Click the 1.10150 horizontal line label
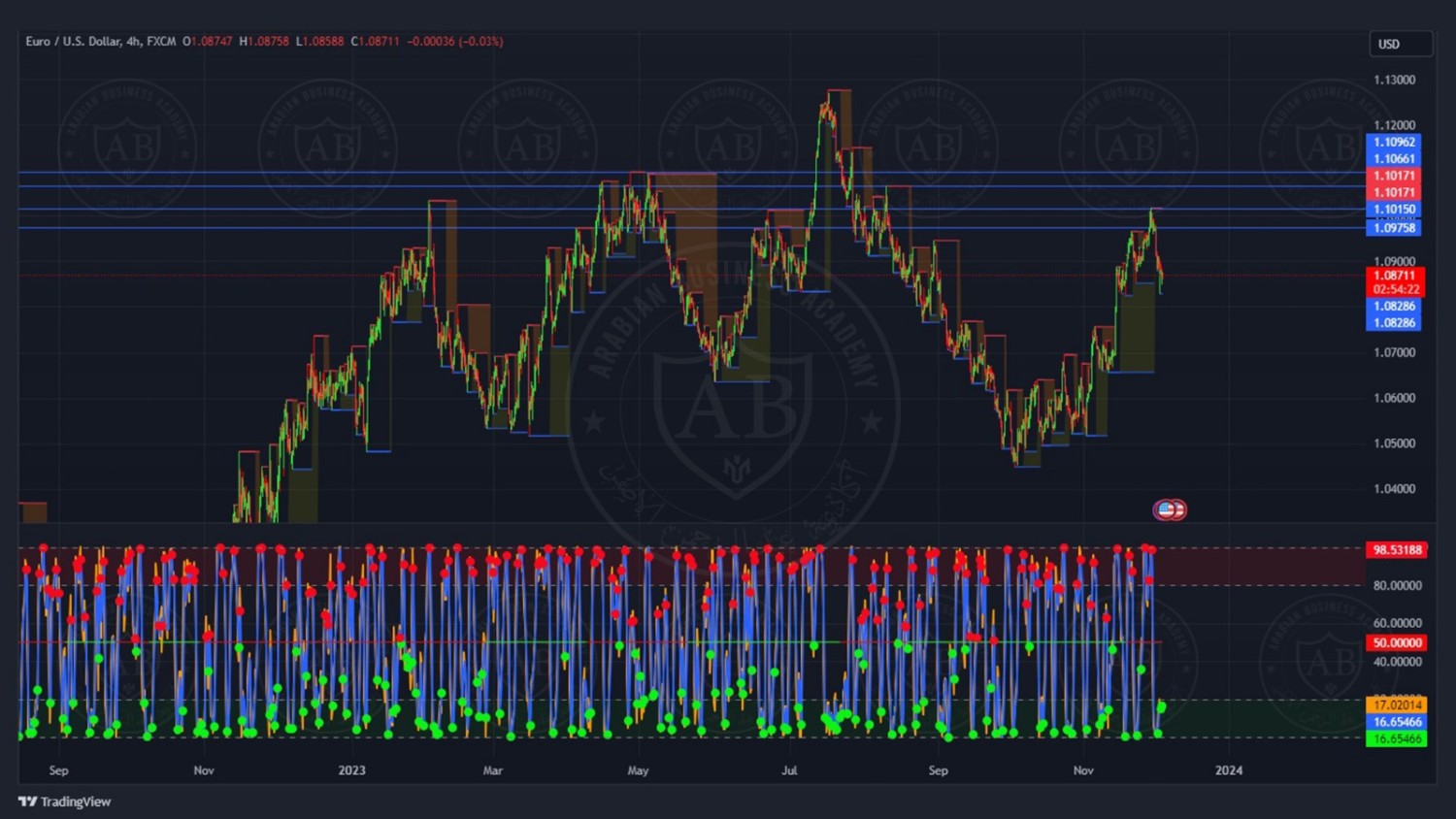 [1393, 209]
